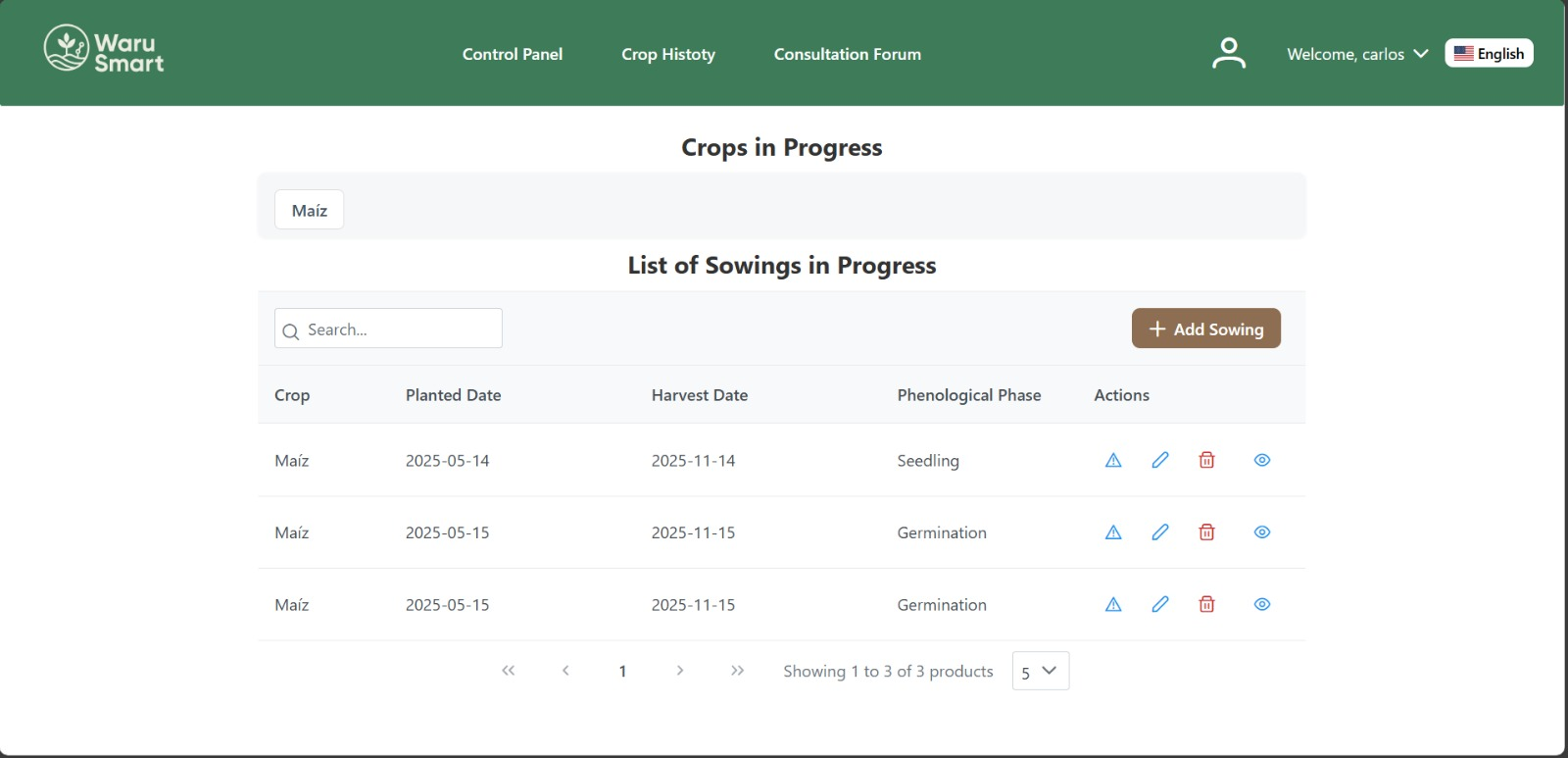Sort by Harvest Date column header
This screenshot has height=758, width=1568.
click(x=700, y=395)
